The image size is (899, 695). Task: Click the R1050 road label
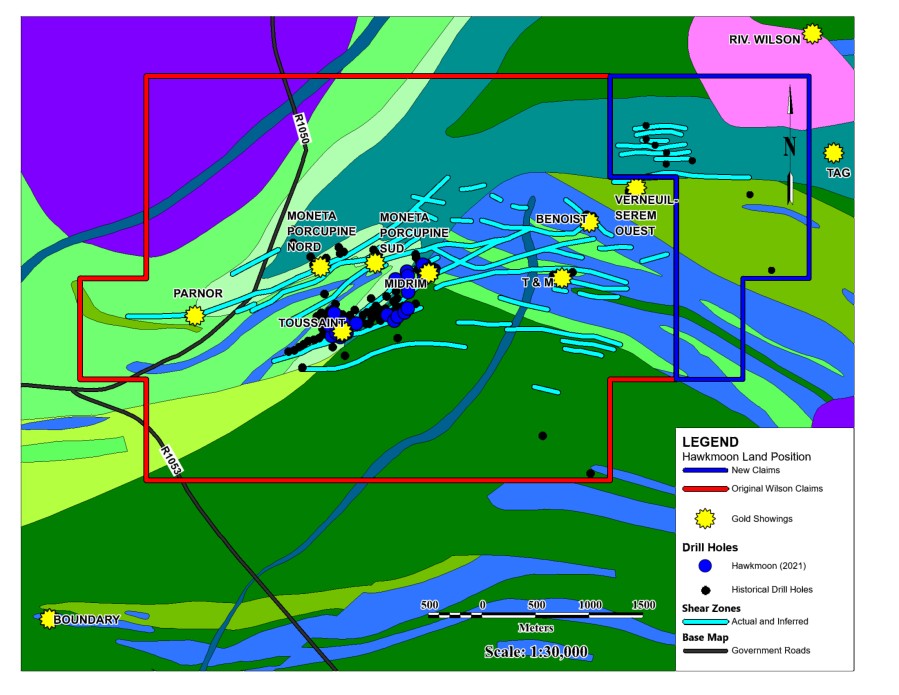[302, 128]
